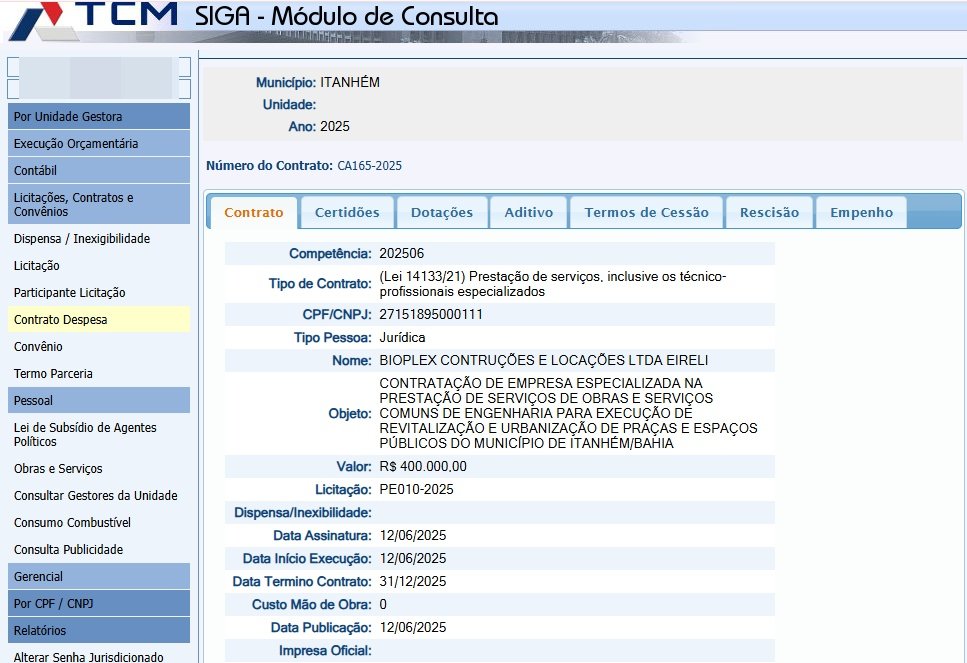
Task: Collapse Licitações, Contratos e Convênios section
Action: (x=97, y=204)
